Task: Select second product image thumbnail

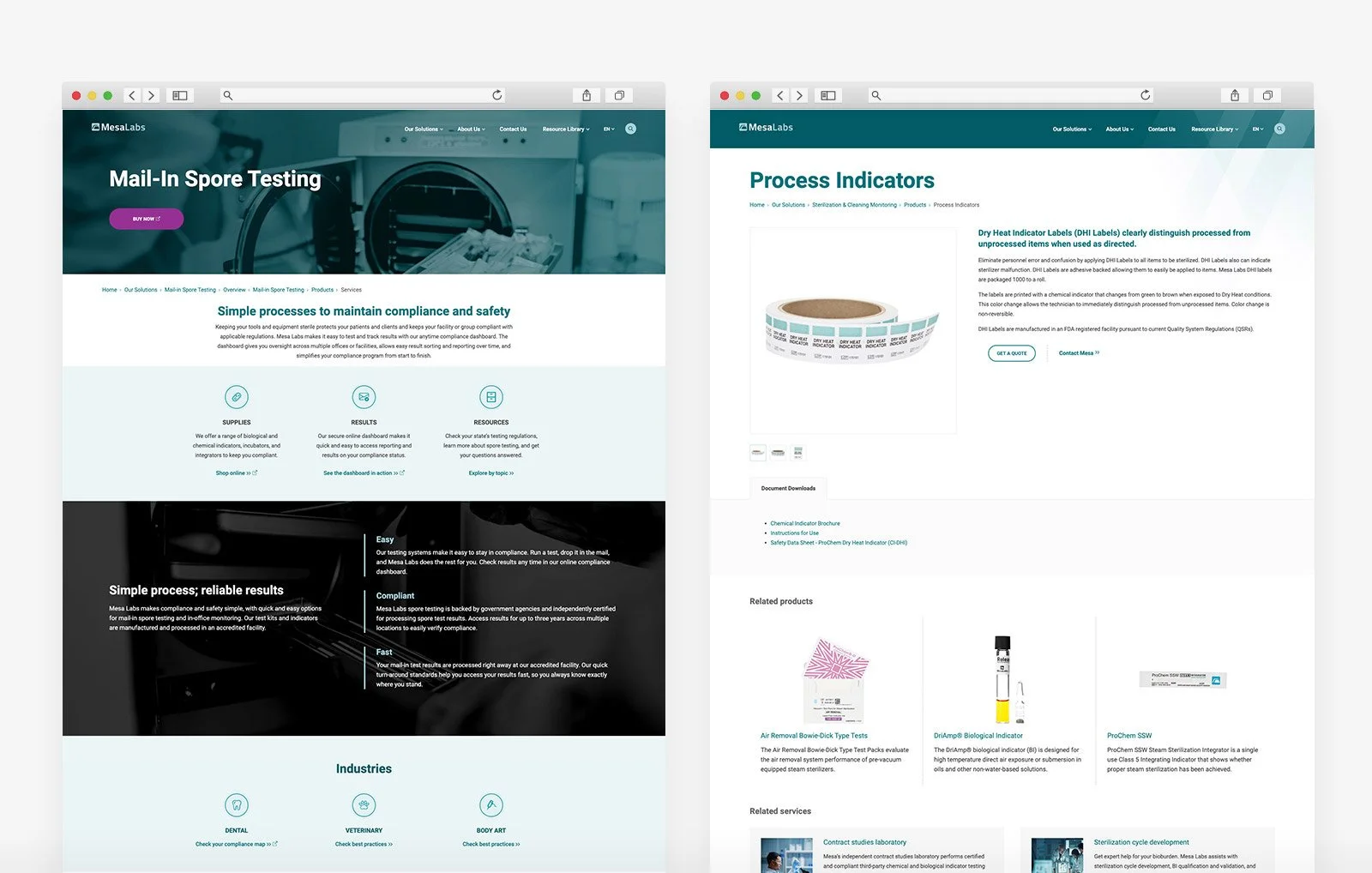Action: (778, 452)
